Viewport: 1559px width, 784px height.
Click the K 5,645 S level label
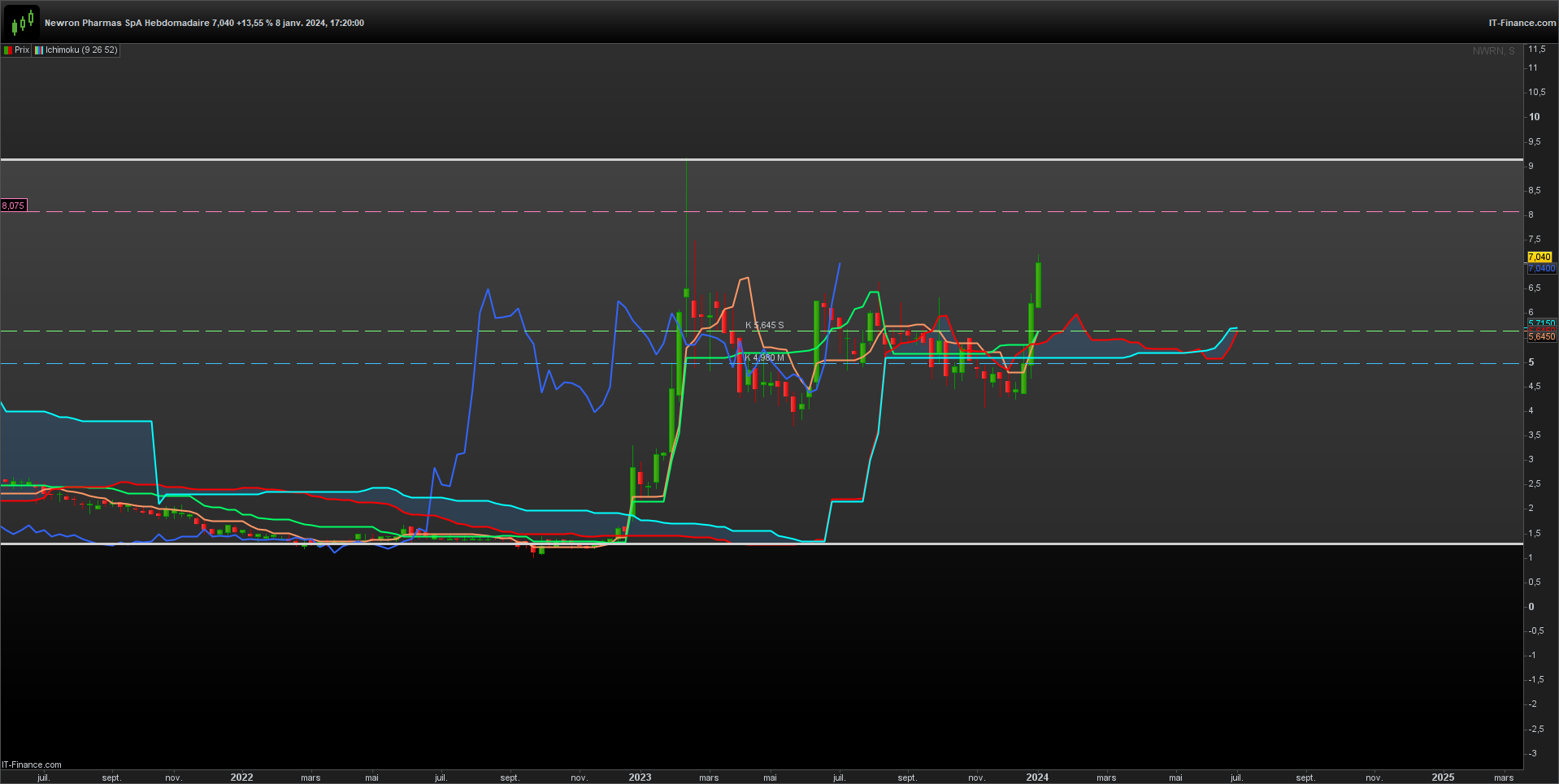tap(765, 325)
